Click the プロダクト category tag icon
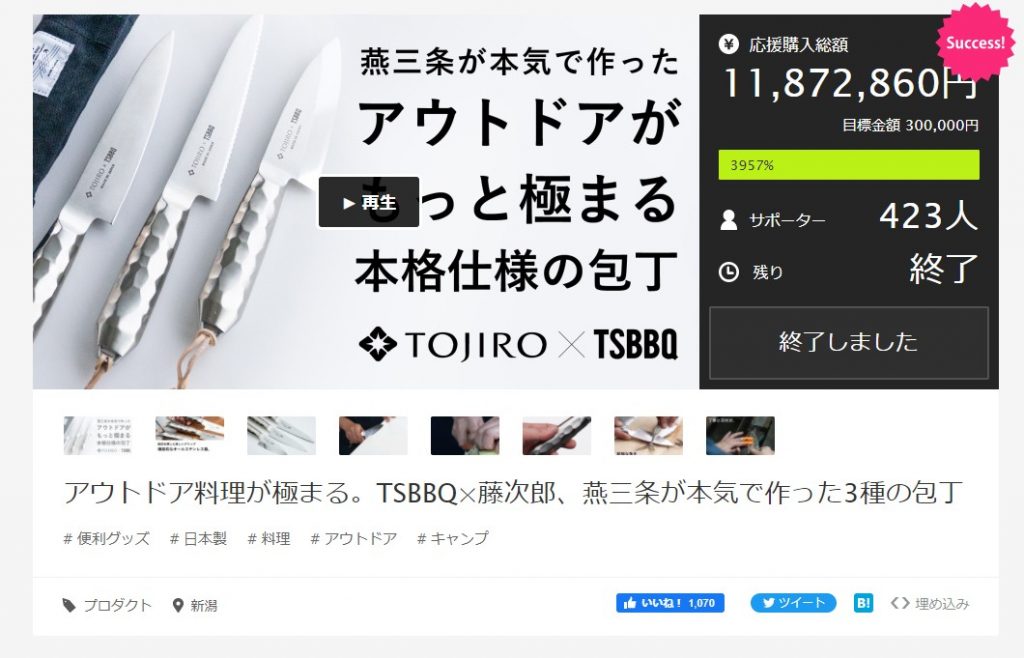This screenshot has height=658, width=1024. (x=69, y=606)
